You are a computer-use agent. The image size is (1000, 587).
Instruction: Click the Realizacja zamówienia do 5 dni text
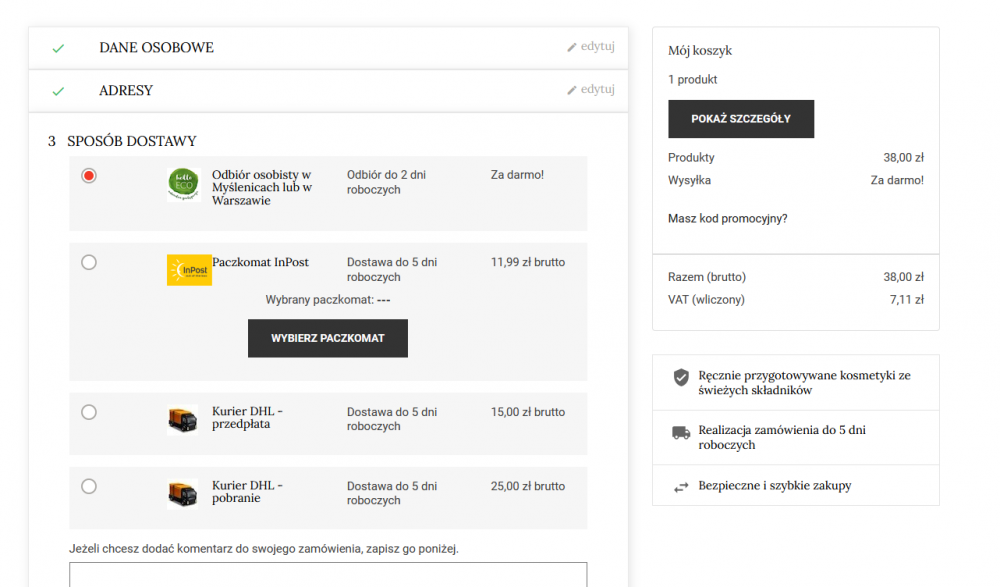click(x=782, y=437)
